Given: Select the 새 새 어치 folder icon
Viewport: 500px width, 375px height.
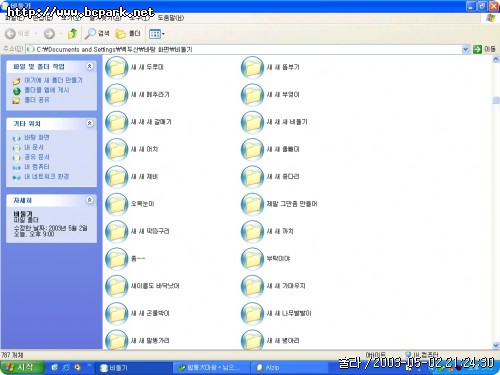Looking at the screenshot, I should (x=117, y=150).
